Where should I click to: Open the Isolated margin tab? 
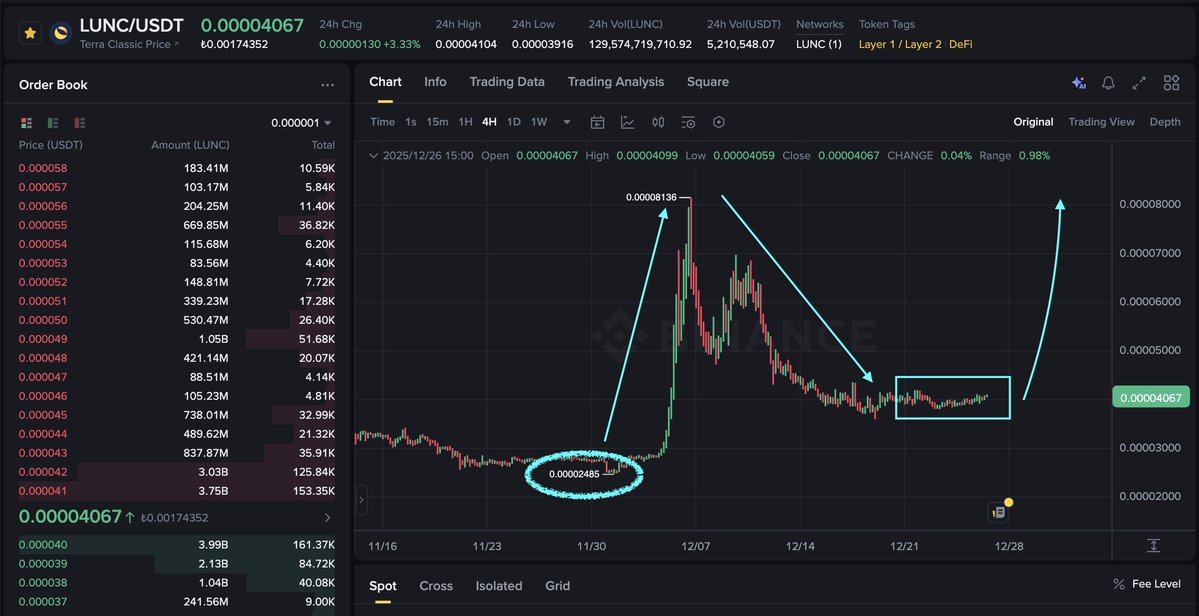point(499,586)
